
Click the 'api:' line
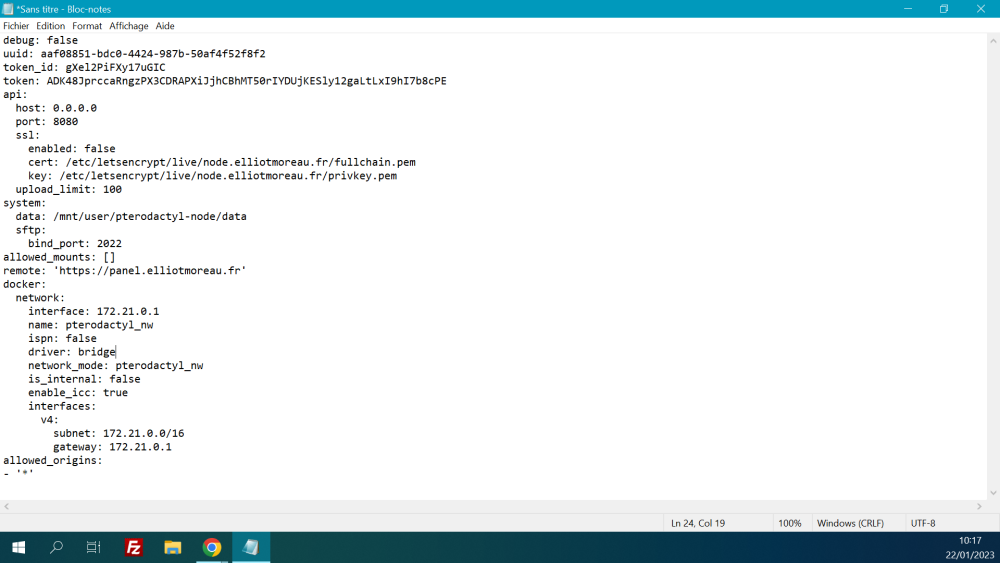click(15, 94)
